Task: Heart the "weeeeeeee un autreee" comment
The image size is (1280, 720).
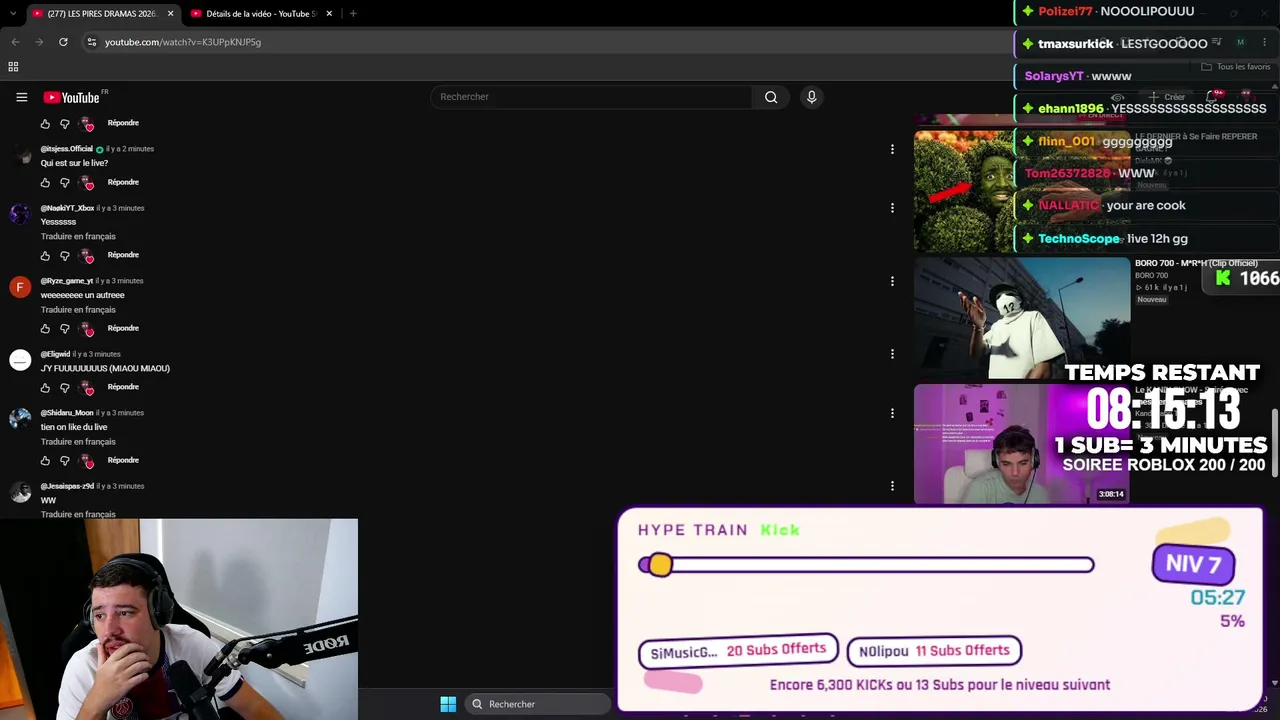Action: point(88,329)
